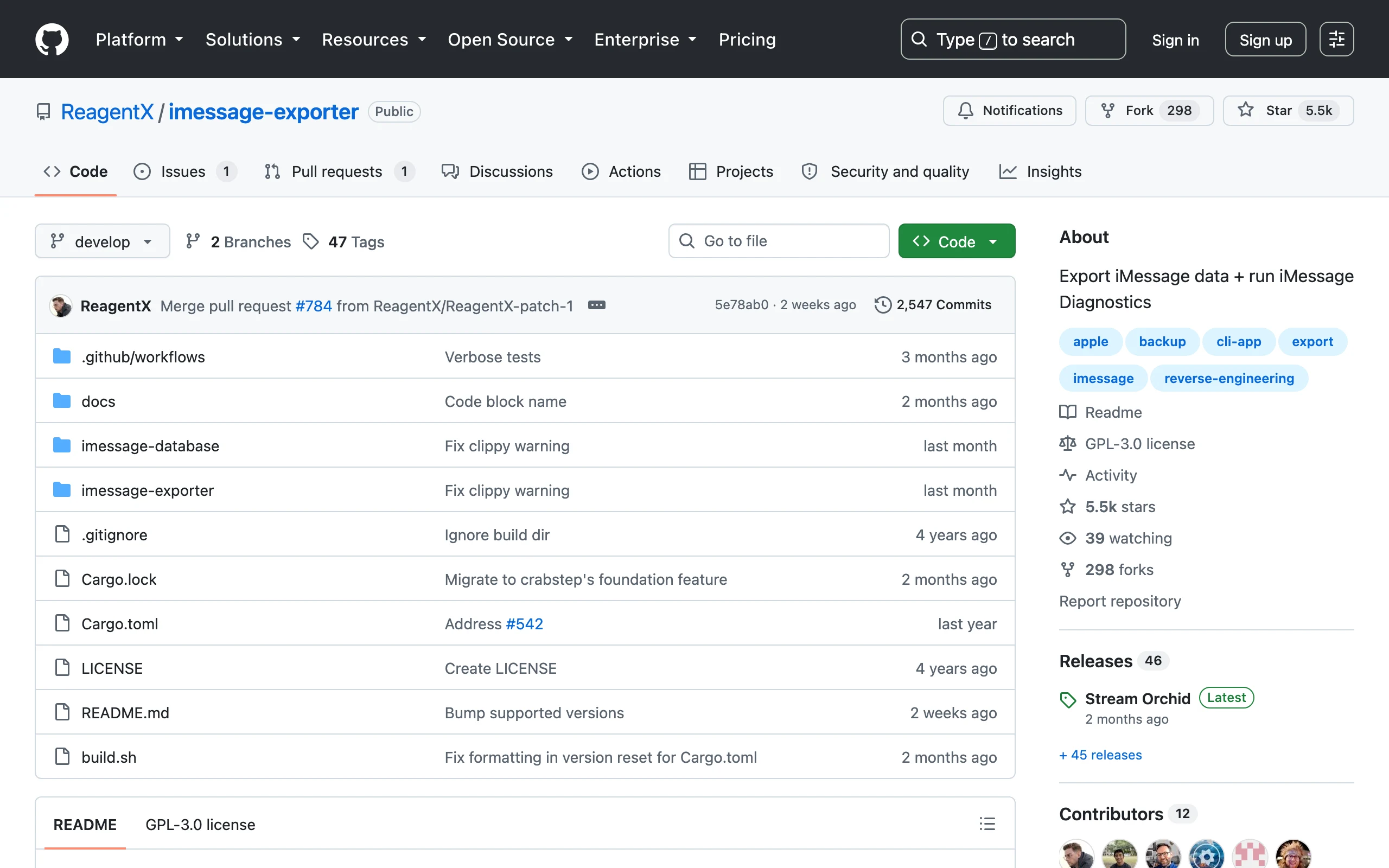Viewport: 1389px width, 868px height.
Task: Click the eye icon beside 39 watching
Action: tap(1068, 538)
